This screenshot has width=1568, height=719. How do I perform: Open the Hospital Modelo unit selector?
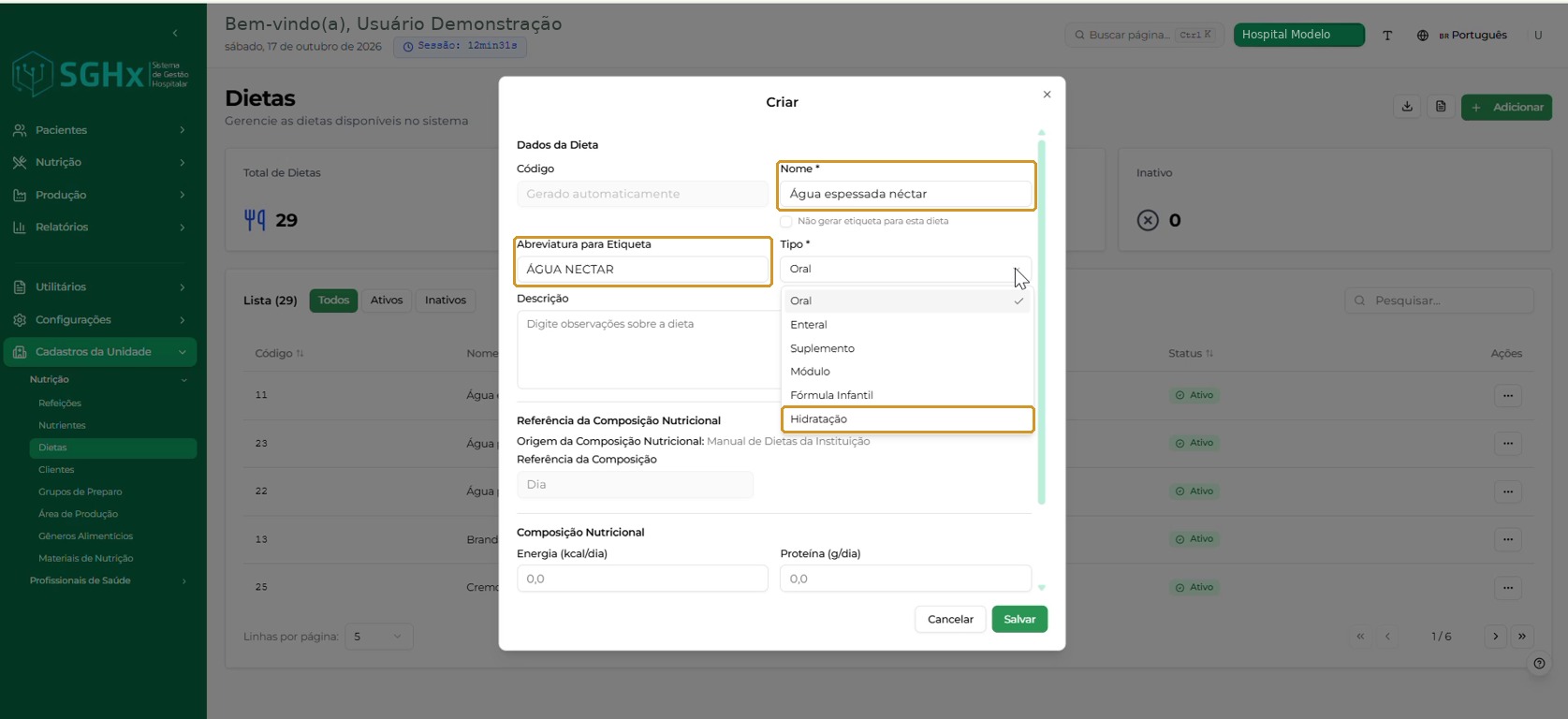1298,35
